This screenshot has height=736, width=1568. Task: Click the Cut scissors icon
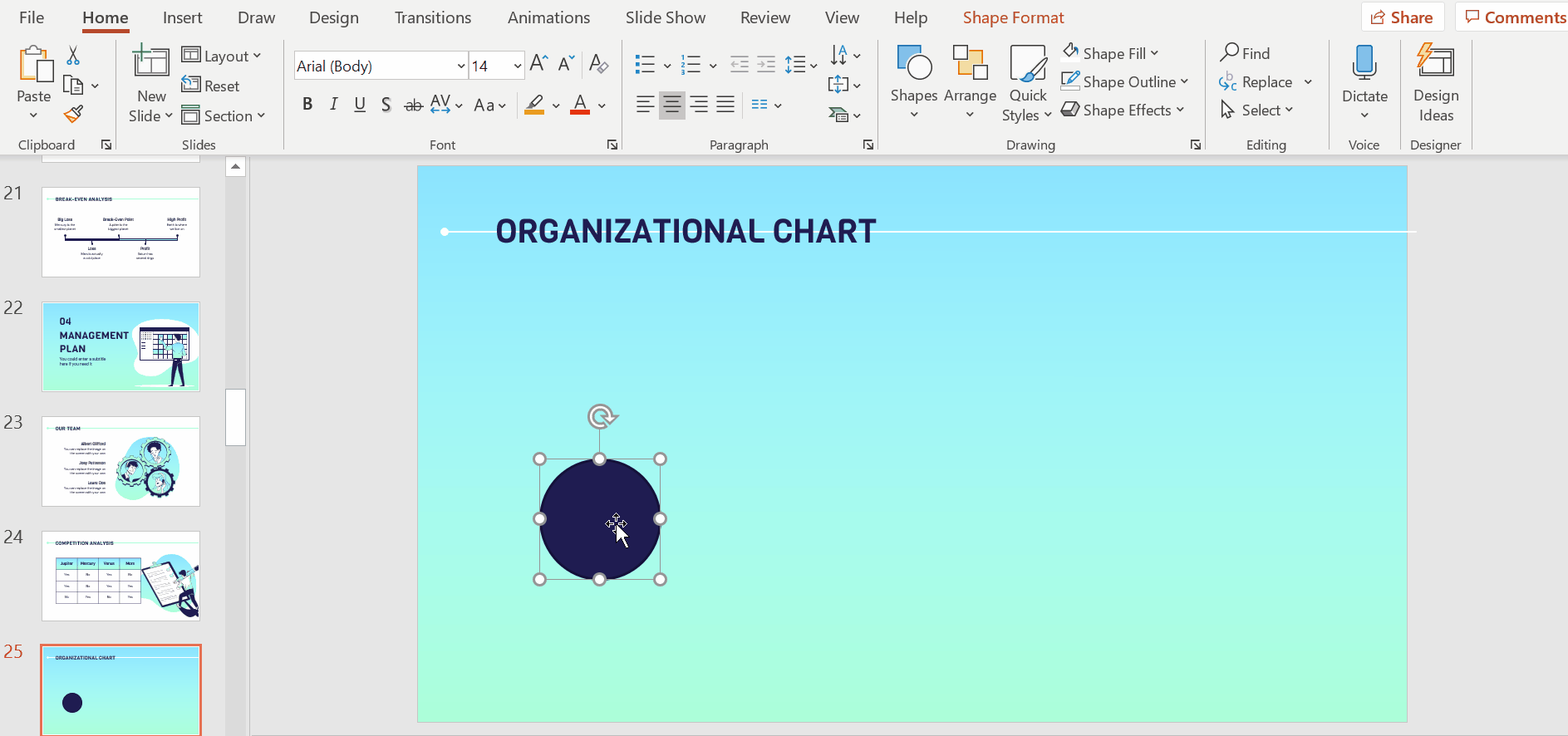73,56
